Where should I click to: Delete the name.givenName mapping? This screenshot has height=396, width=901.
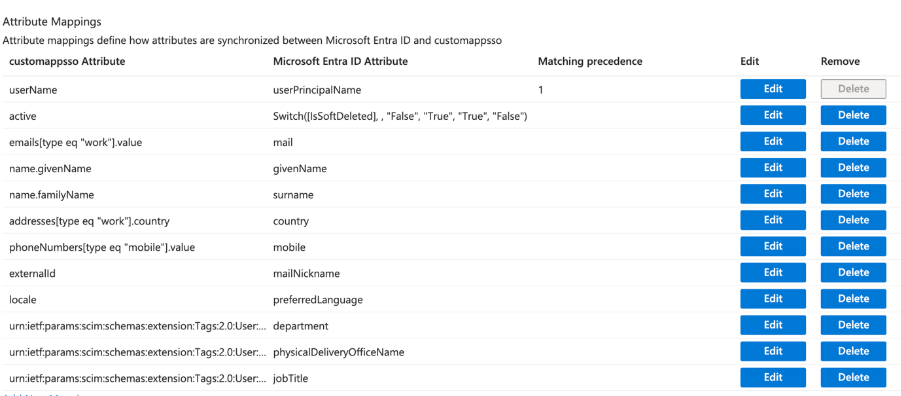tap(853, 168)
